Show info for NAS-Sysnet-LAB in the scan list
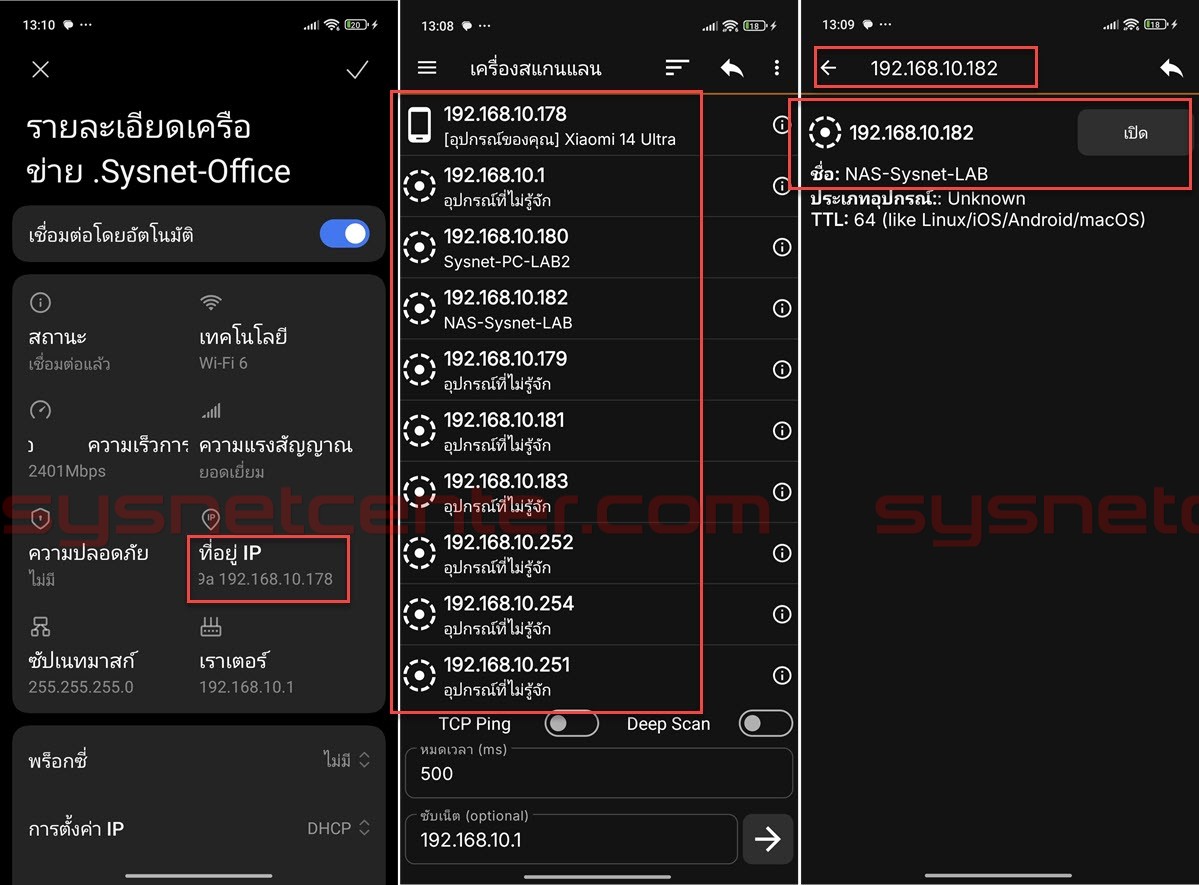Viewport: 1199px width, 885px height. coord(781,308)
